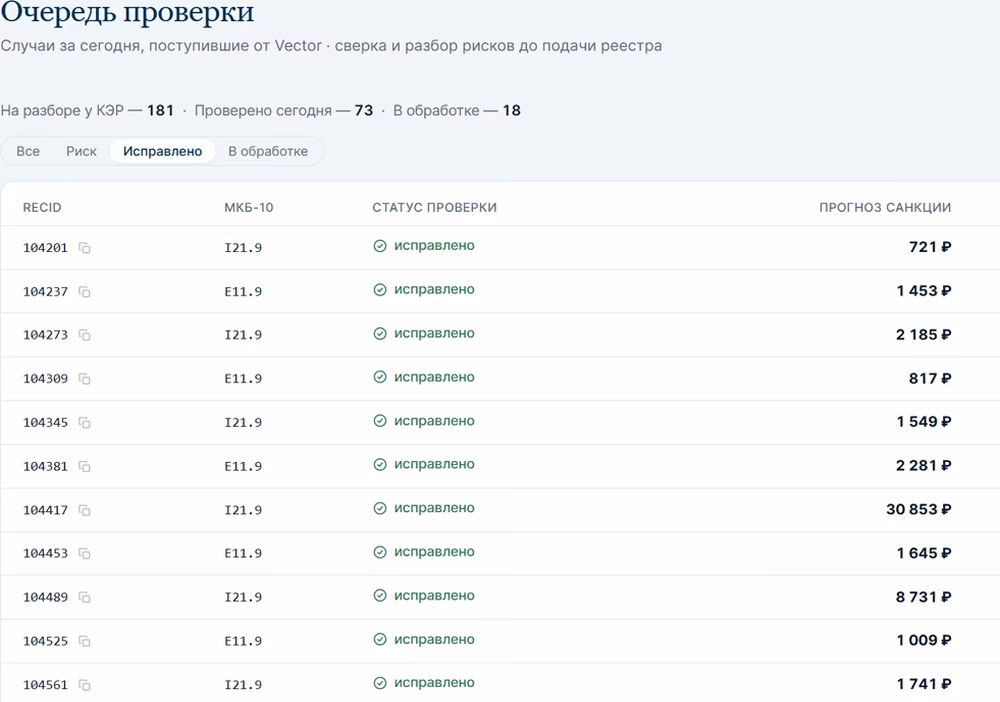Click the На разборе у КЭР count 181

click(161, 111)
